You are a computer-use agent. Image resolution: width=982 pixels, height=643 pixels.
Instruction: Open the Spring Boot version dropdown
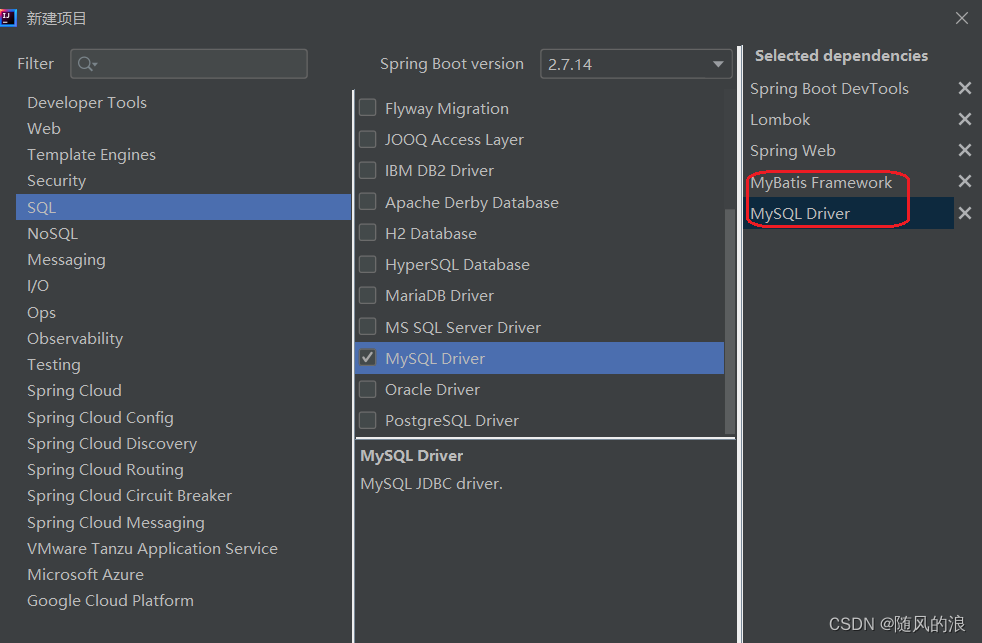(636, 64)
